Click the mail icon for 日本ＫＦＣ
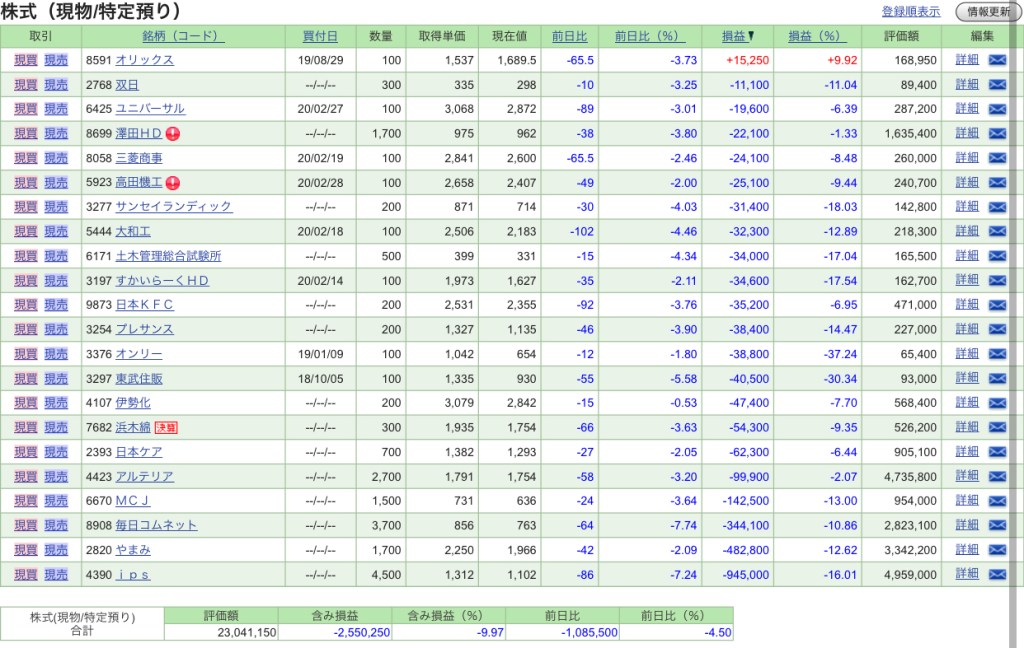1024x648 pixels. coord(997,305)
